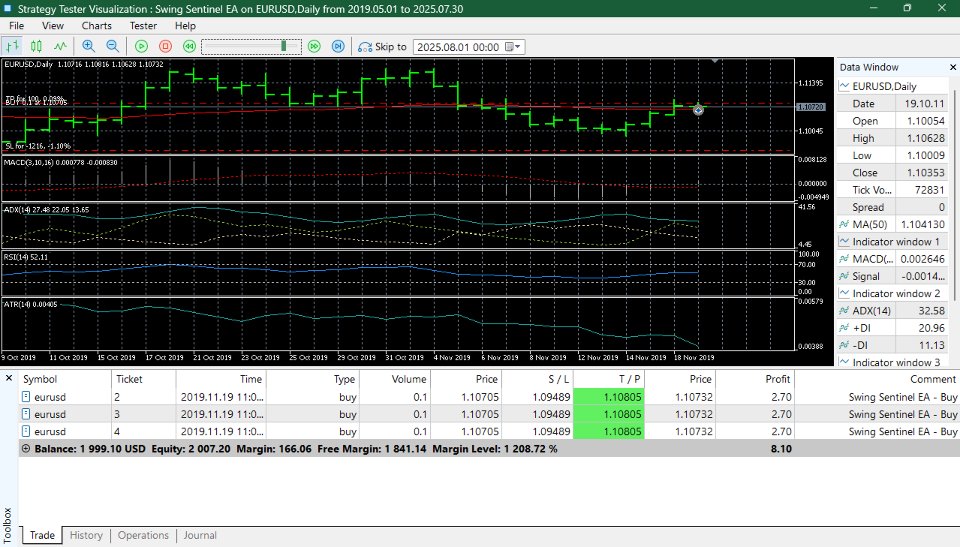Click the RSI(14) indicator label
This screenshot has height=547, width=960.
point(26,257)
